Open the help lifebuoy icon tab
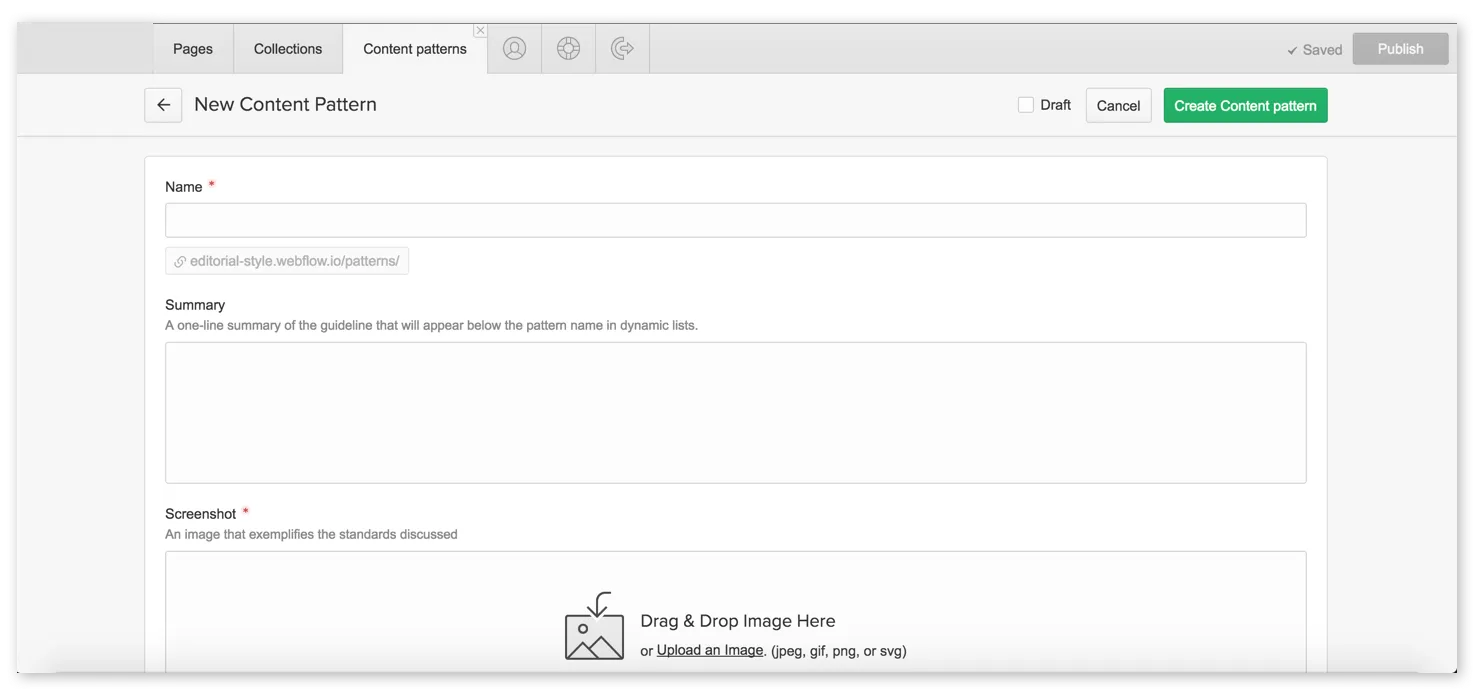The width and height of the screenshot is (1475, 693). coord(568,48)
